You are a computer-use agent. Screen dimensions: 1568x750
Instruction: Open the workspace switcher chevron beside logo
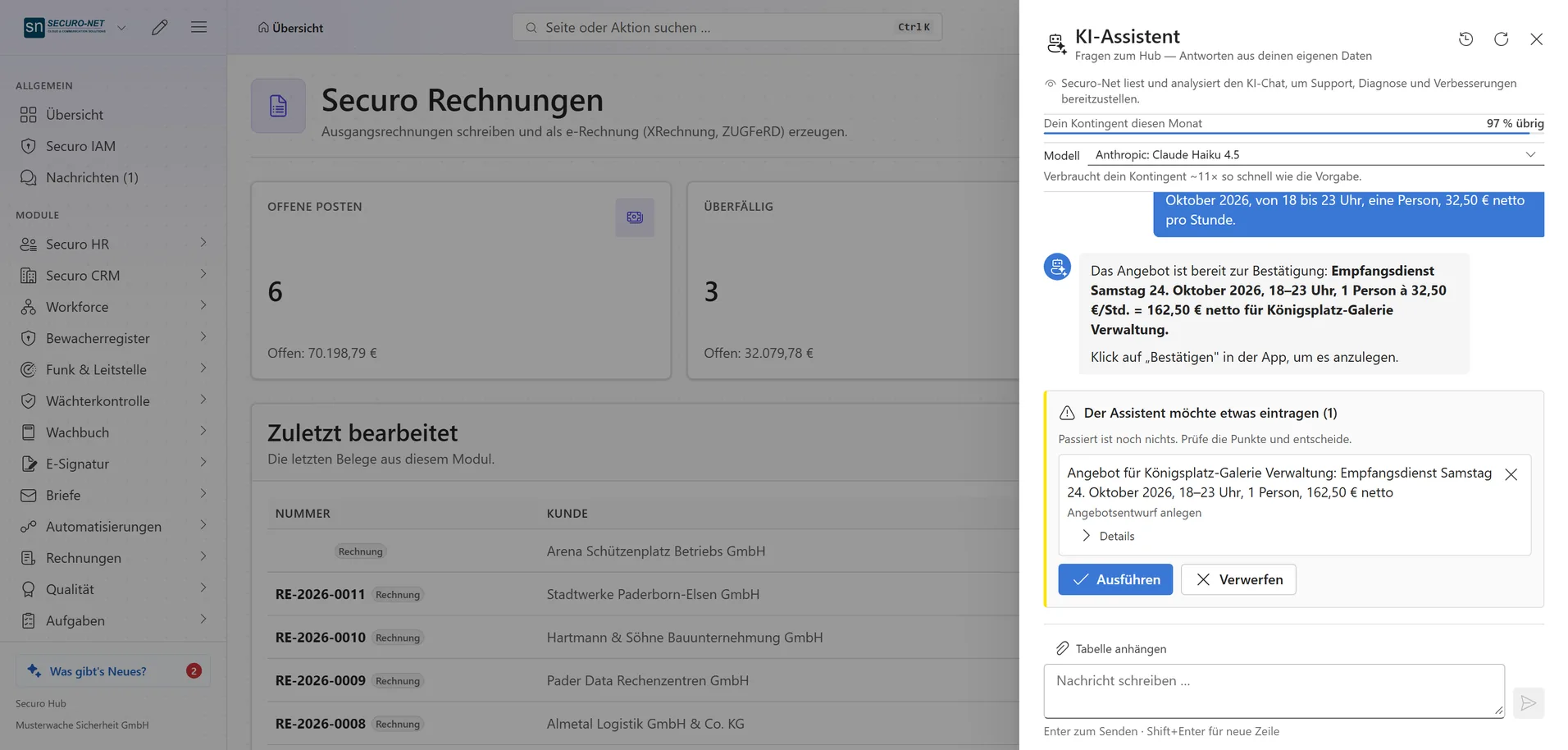point(121,27)
